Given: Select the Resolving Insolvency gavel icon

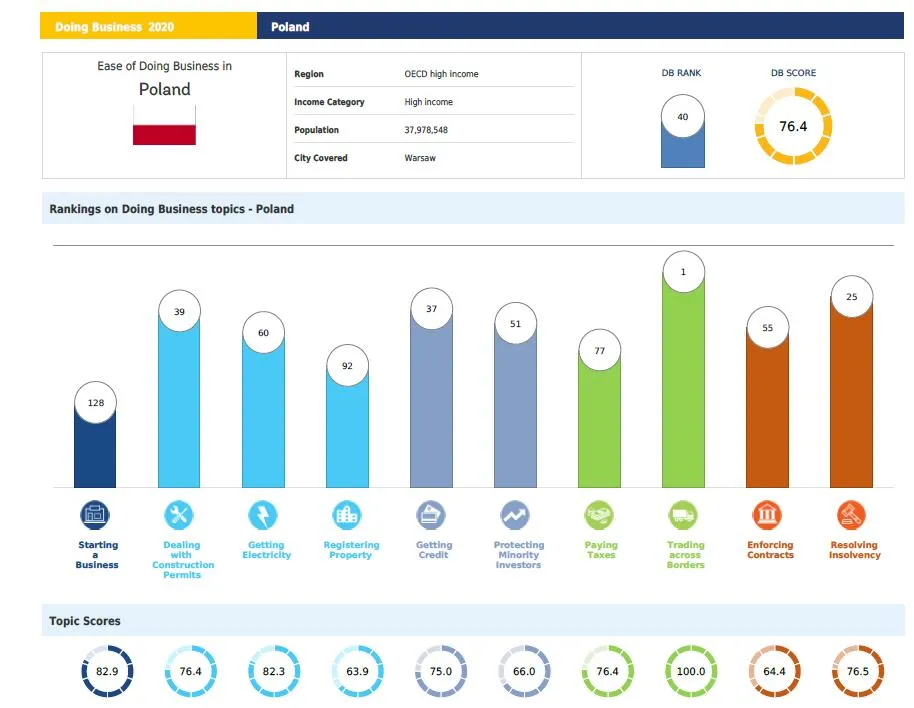Looking at the screenshot, I should click(851, 516).
